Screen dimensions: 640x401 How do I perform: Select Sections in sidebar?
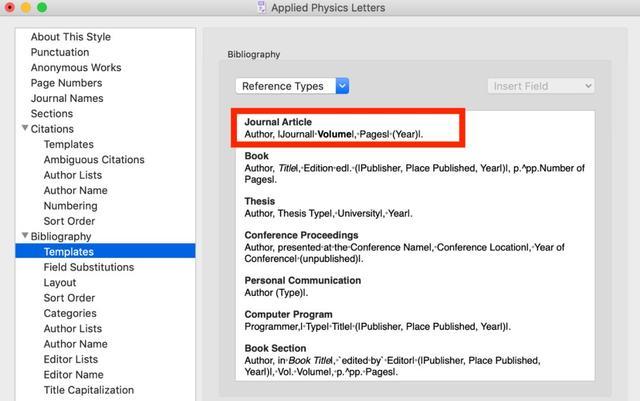coord(52,114)
